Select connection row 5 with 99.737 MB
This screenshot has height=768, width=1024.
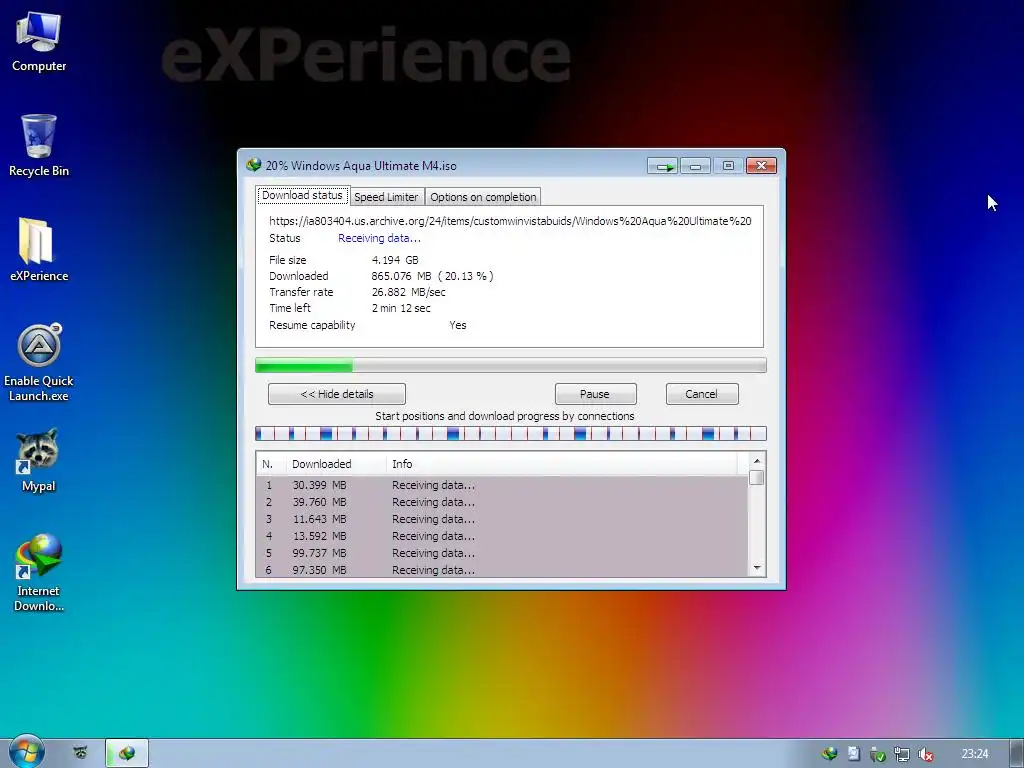click(x=502, y=553)
